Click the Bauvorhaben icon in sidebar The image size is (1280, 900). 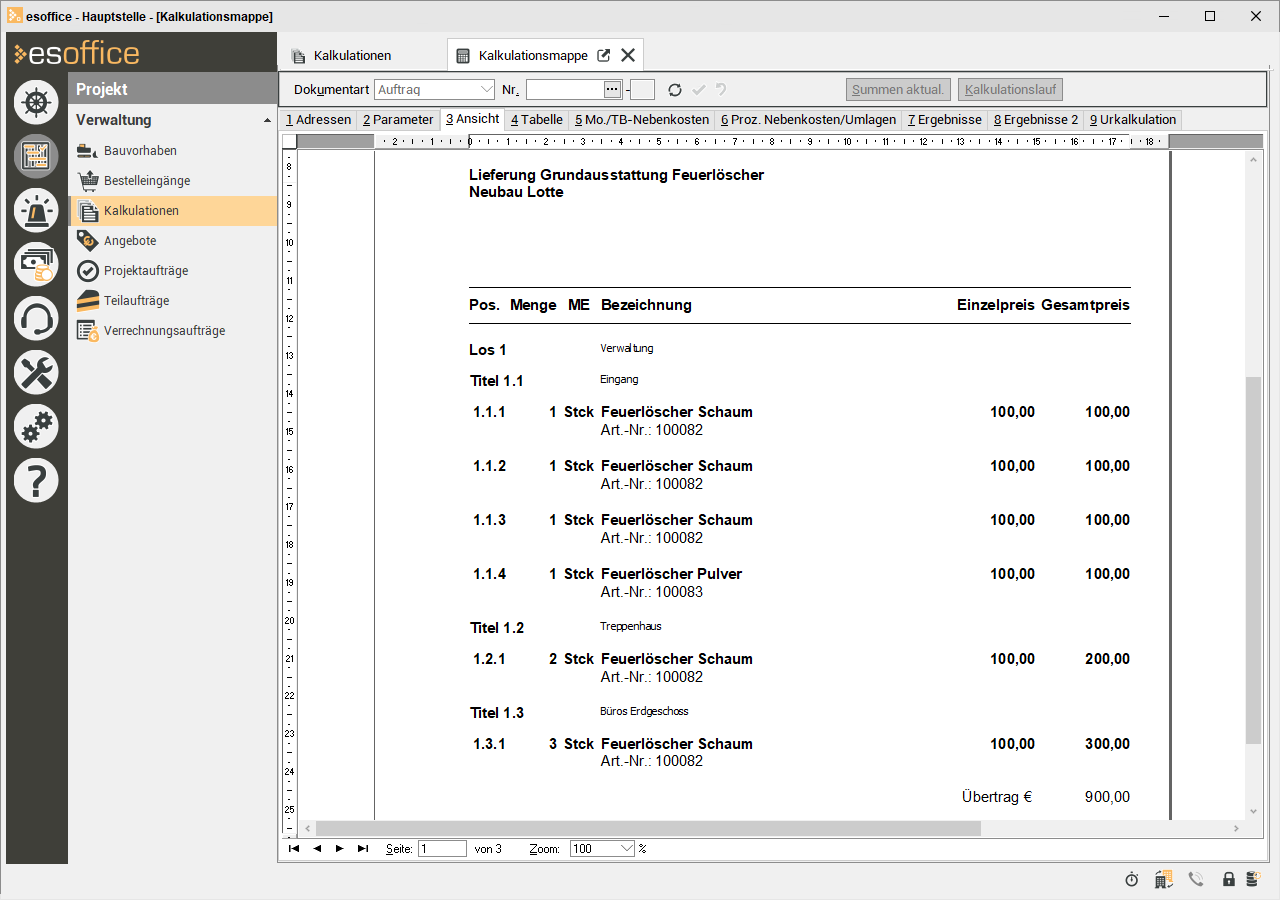87,151
